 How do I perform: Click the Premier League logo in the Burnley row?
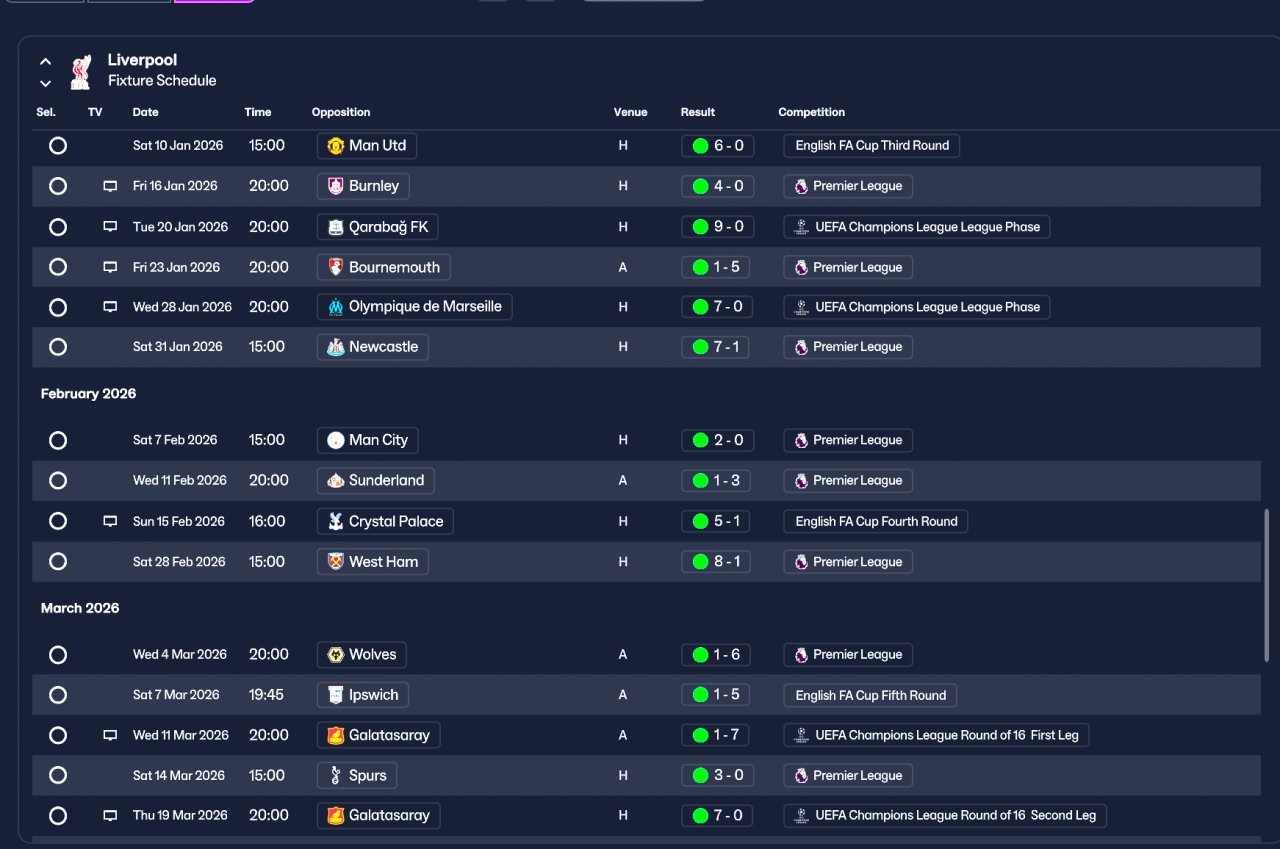801,186
